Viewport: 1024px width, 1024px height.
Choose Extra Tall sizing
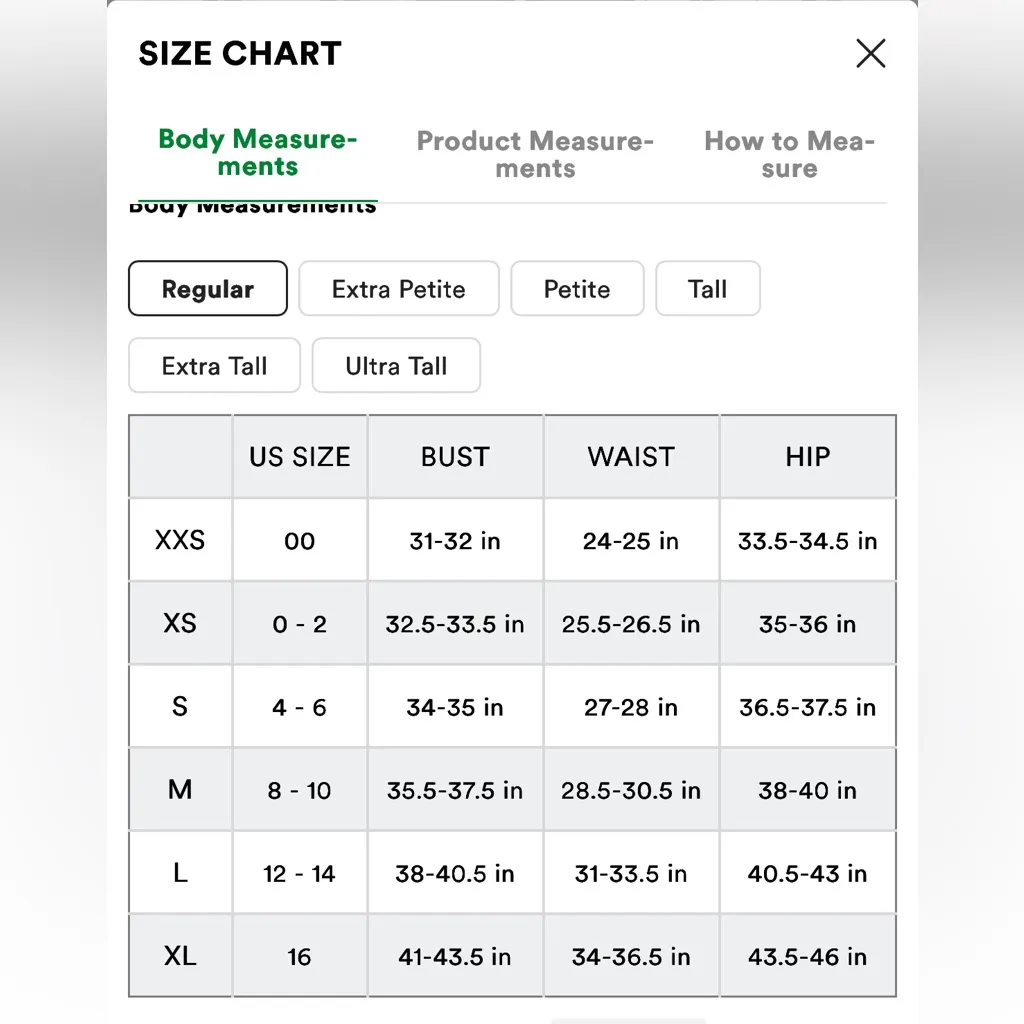coord(214,366)
